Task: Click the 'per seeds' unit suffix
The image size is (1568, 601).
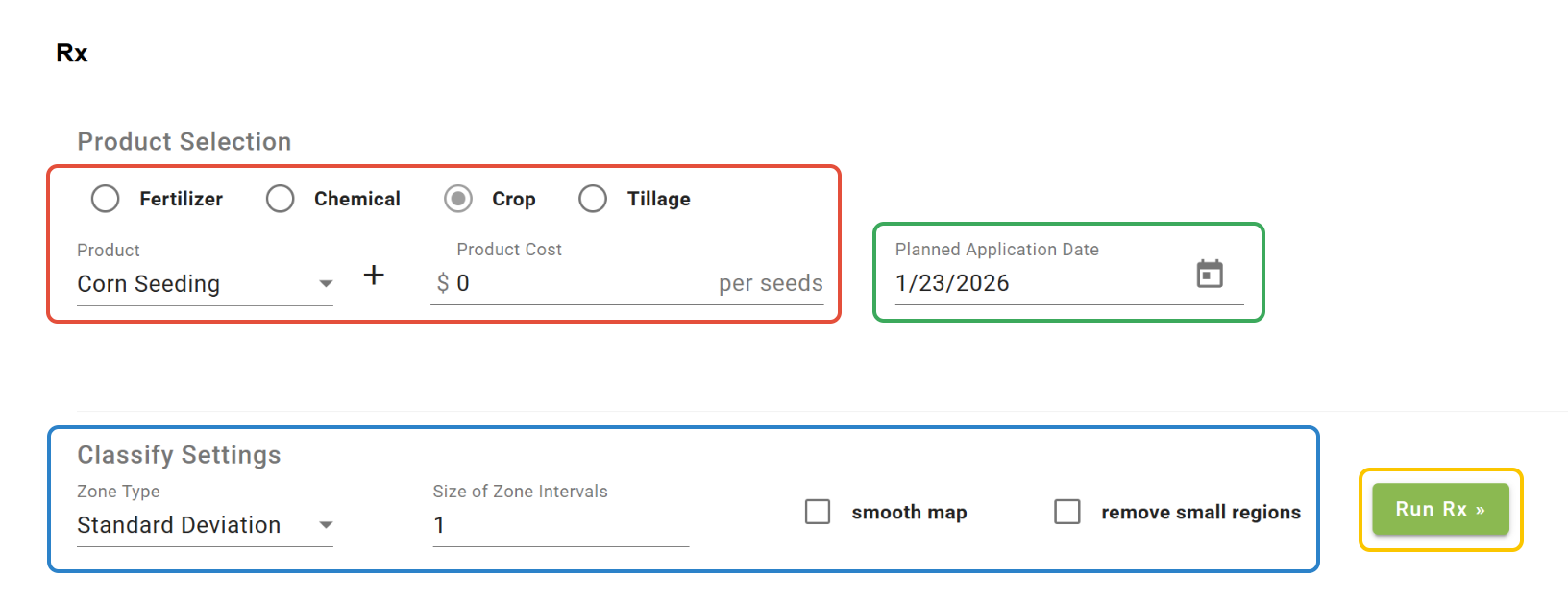Action: pos(771,283)
